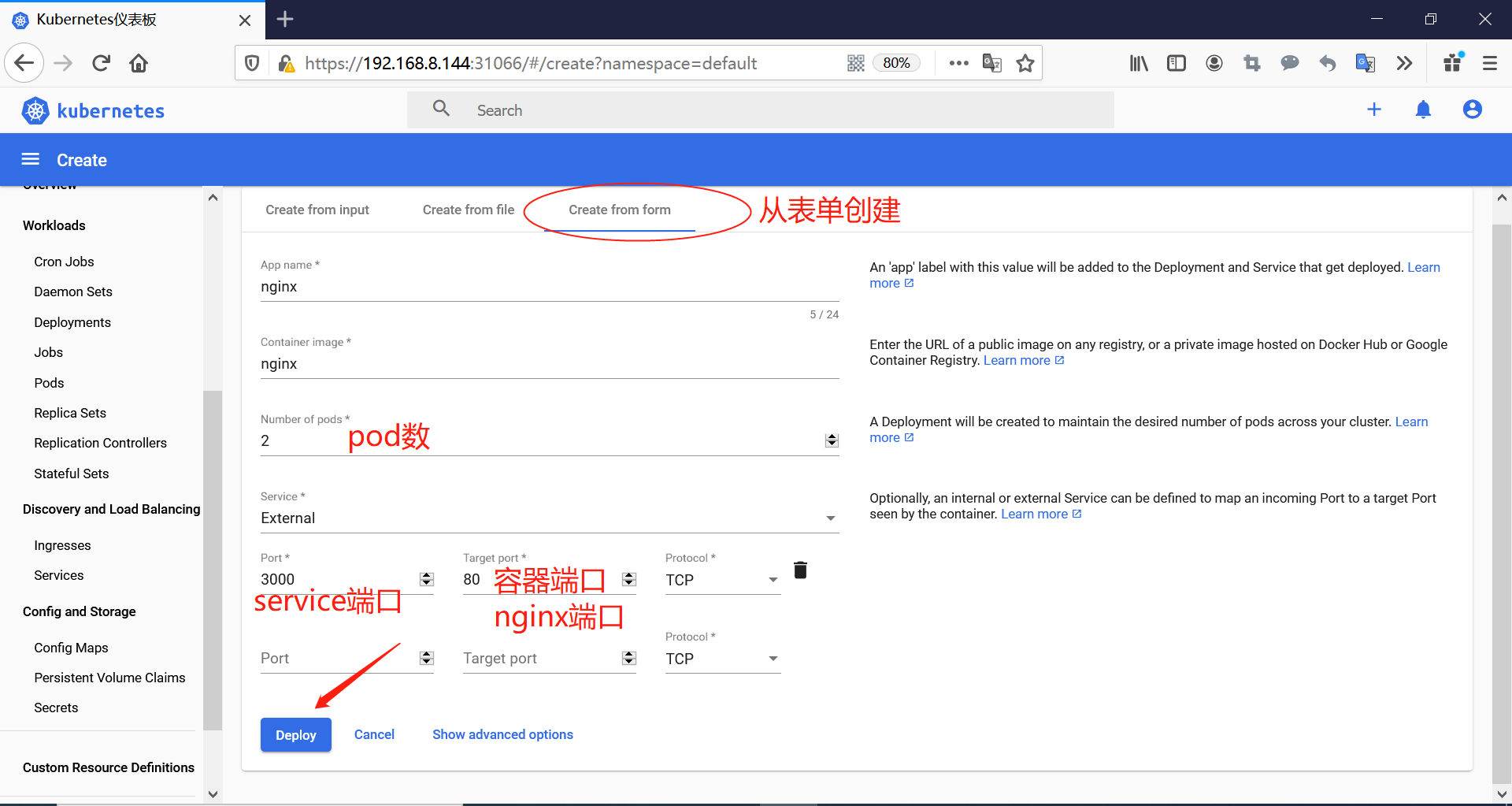Switch to Create from file tab
This screenshot has width=1512, height=806.
tap(469, 210)
